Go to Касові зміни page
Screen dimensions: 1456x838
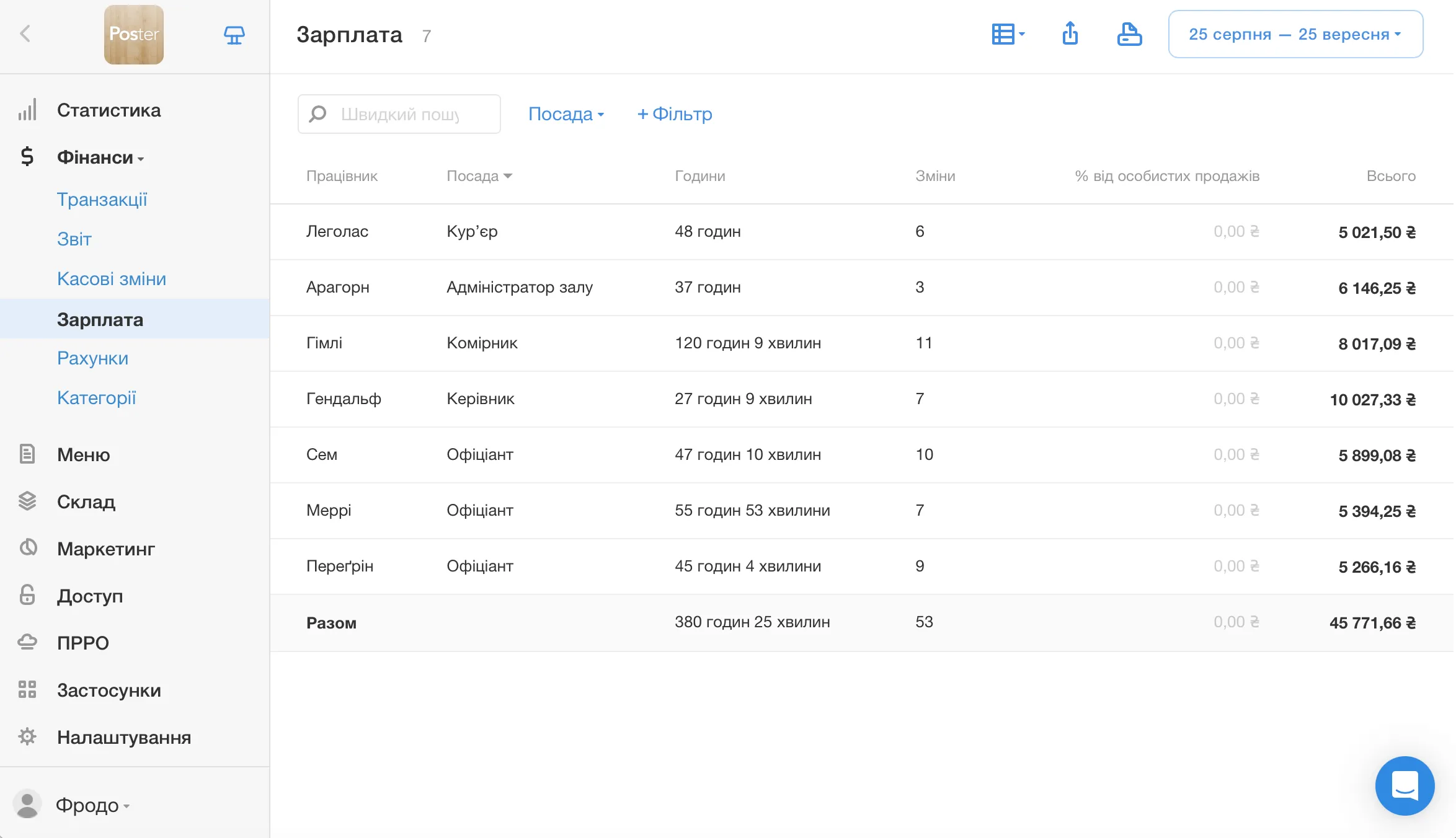112,279
